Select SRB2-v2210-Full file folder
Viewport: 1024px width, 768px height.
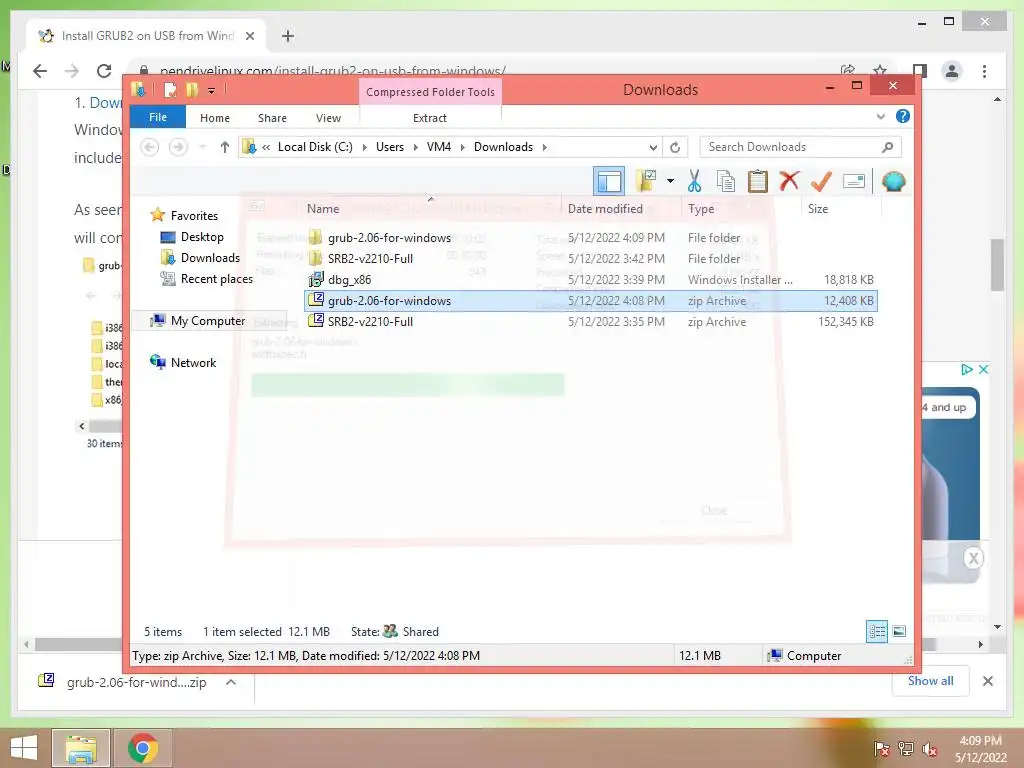[590, 259]
